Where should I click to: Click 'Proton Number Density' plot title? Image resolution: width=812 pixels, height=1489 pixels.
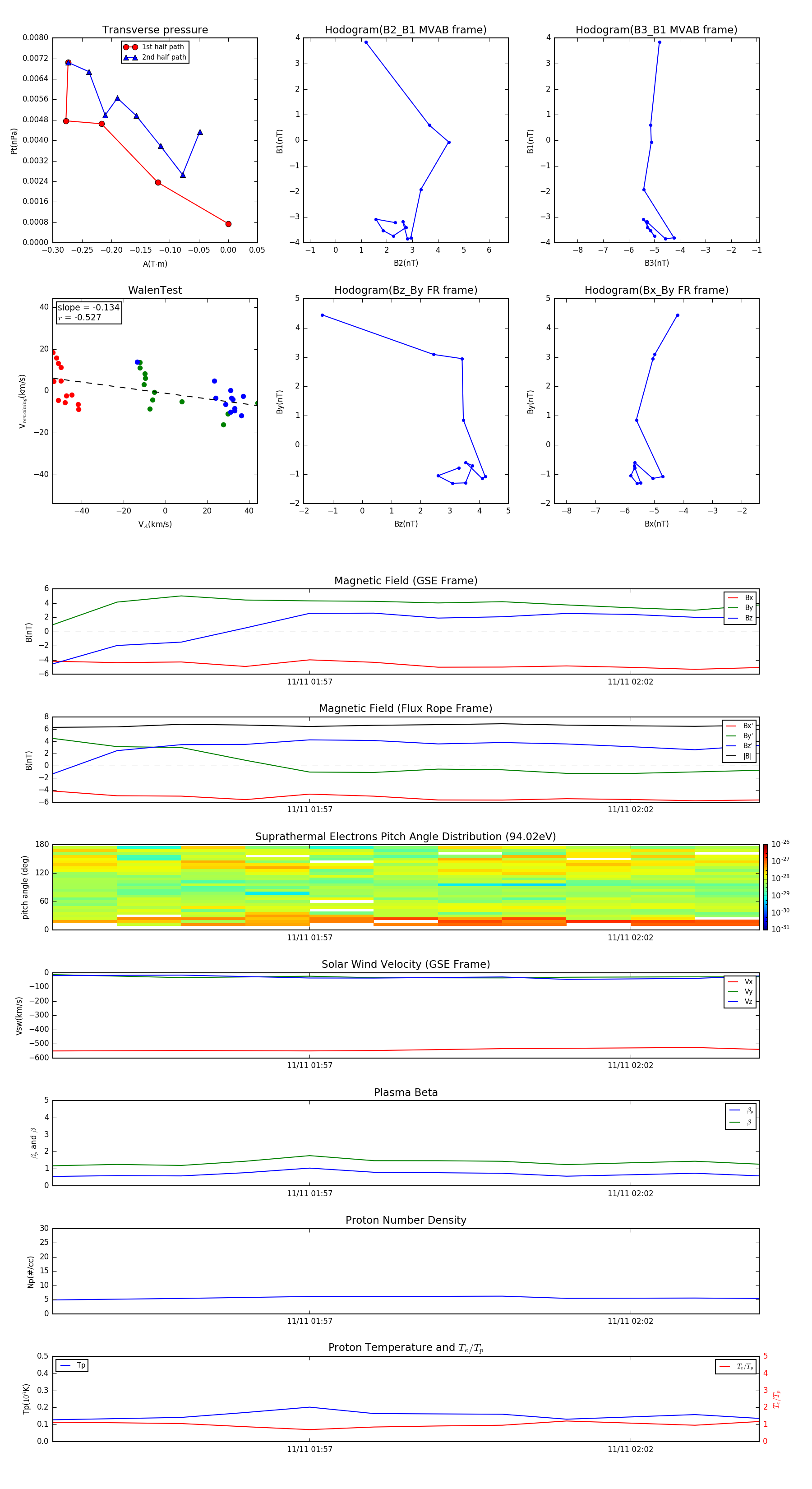406,1220
